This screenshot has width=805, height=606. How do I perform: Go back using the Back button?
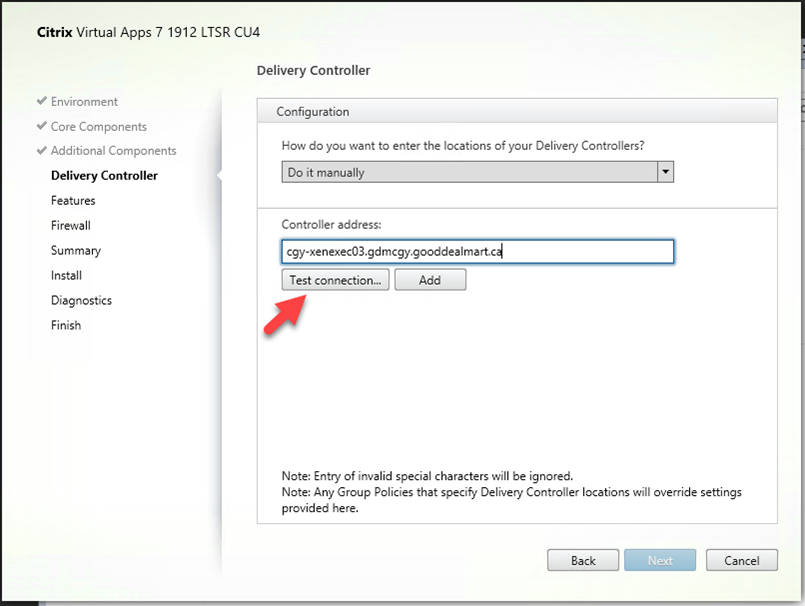583,560
